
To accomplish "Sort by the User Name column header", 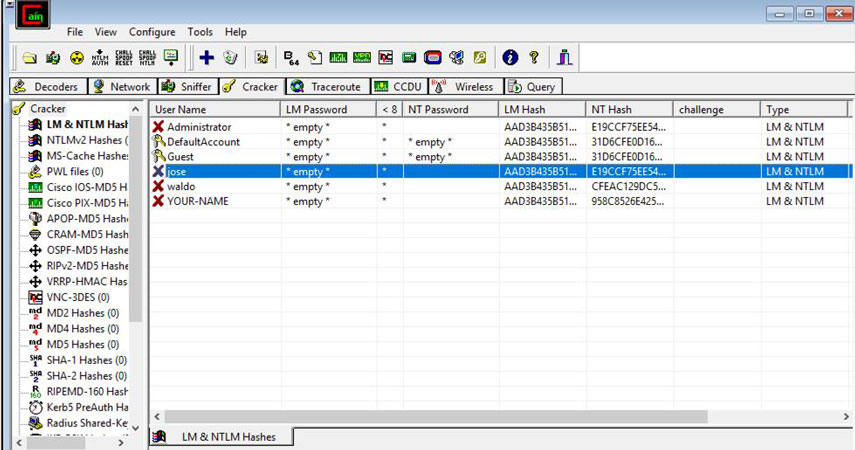I will (x=215, y=109).
